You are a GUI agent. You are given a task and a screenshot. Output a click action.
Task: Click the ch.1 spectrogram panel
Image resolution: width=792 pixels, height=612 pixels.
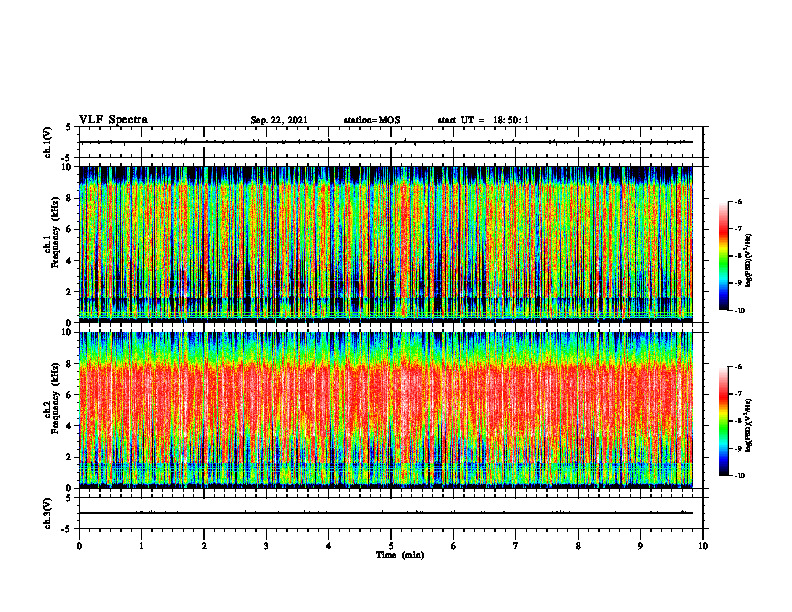click(x=386, y=244)
